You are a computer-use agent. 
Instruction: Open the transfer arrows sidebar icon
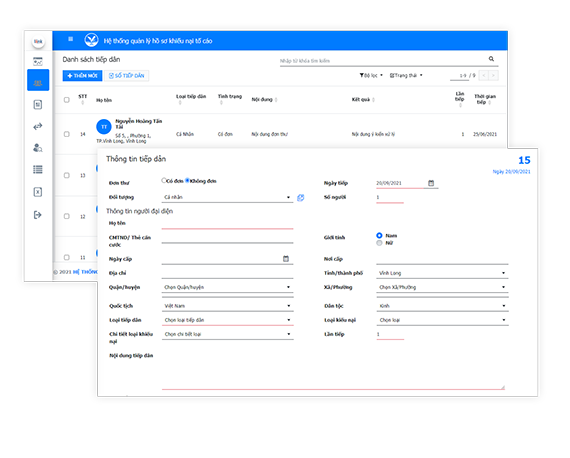[x=38, y=126]
